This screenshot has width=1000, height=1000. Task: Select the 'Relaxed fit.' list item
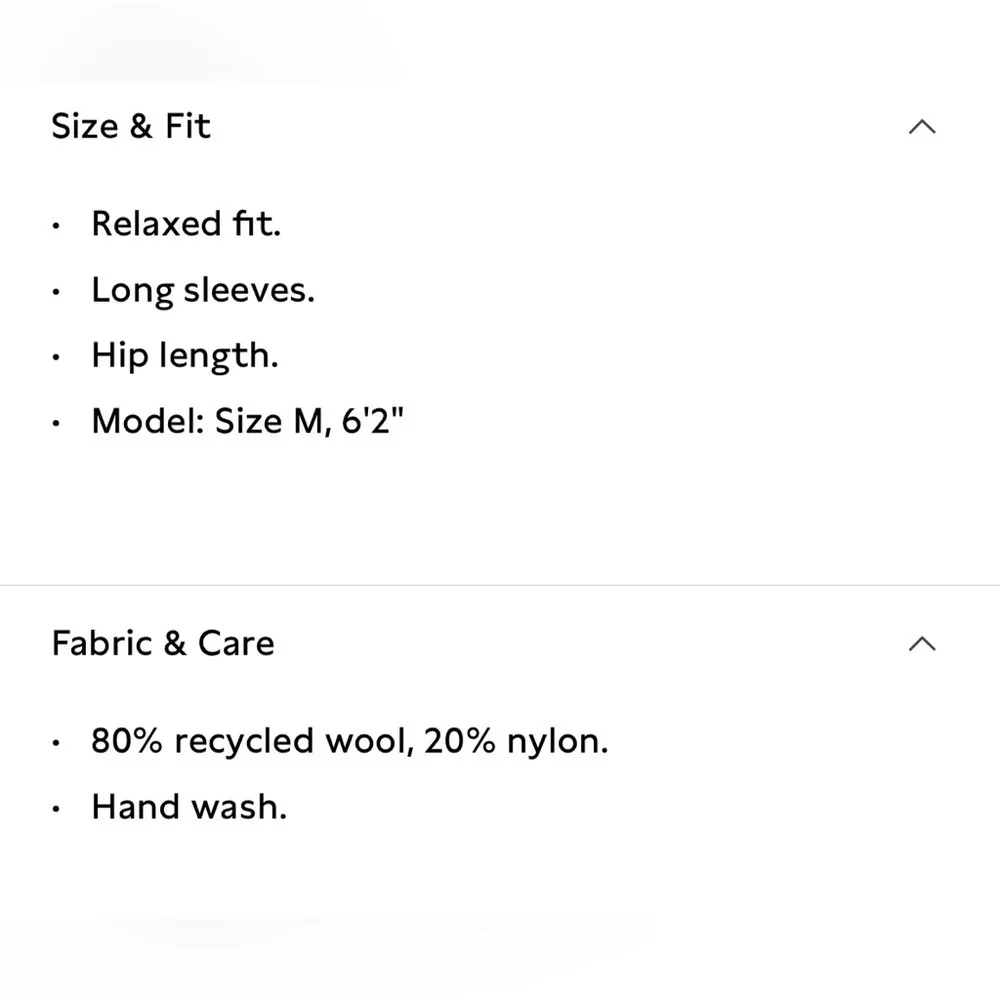[186, 224]
